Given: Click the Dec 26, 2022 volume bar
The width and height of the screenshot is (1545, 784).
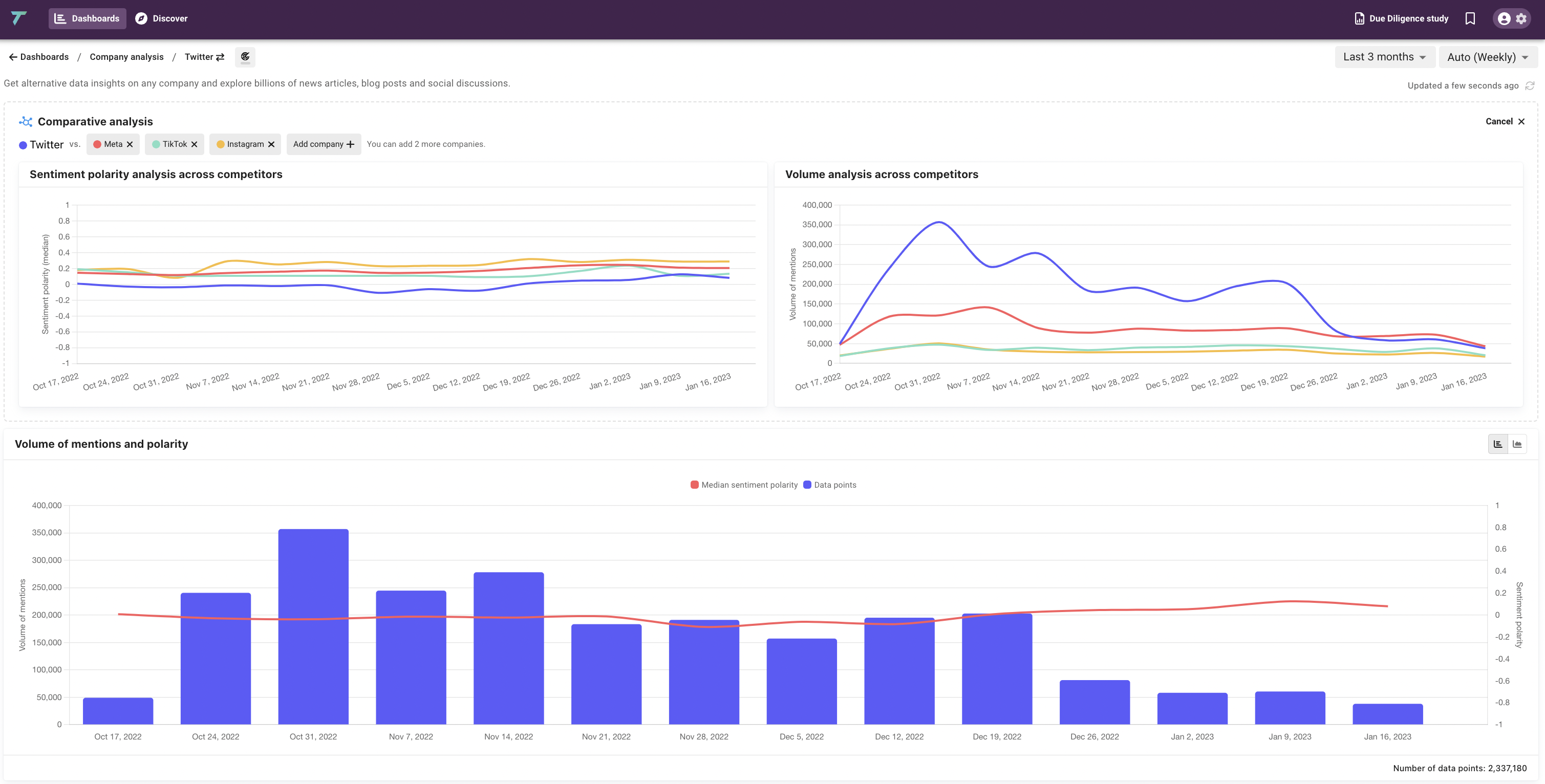Looking at the screenshot, I should pos(1095,702).
